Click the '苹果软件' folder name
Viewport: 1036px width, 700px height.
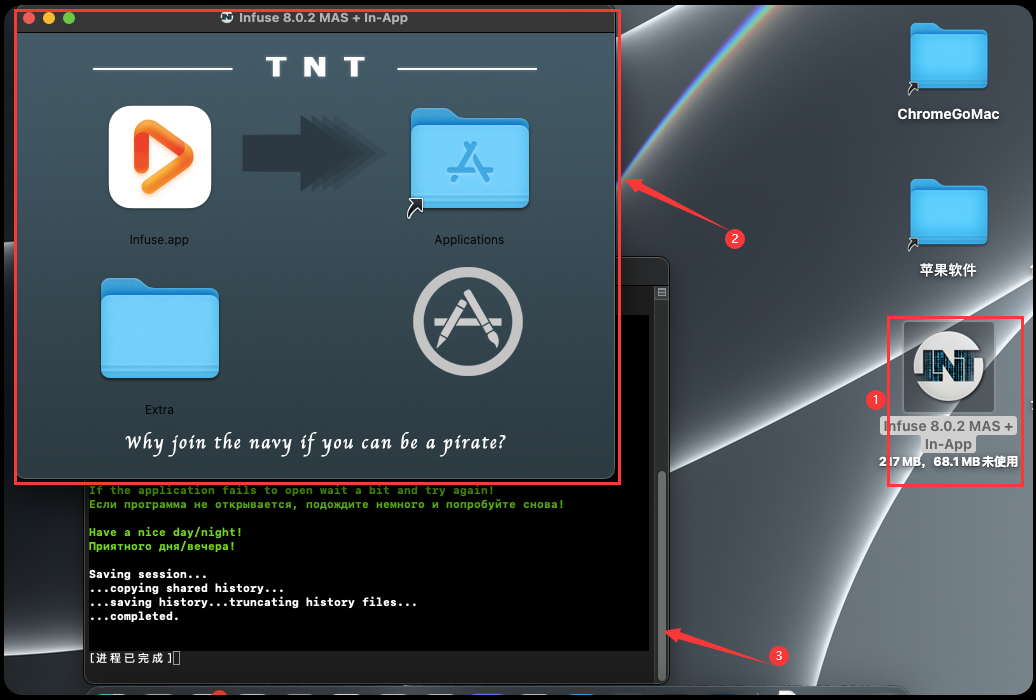[x=948, y=270]
